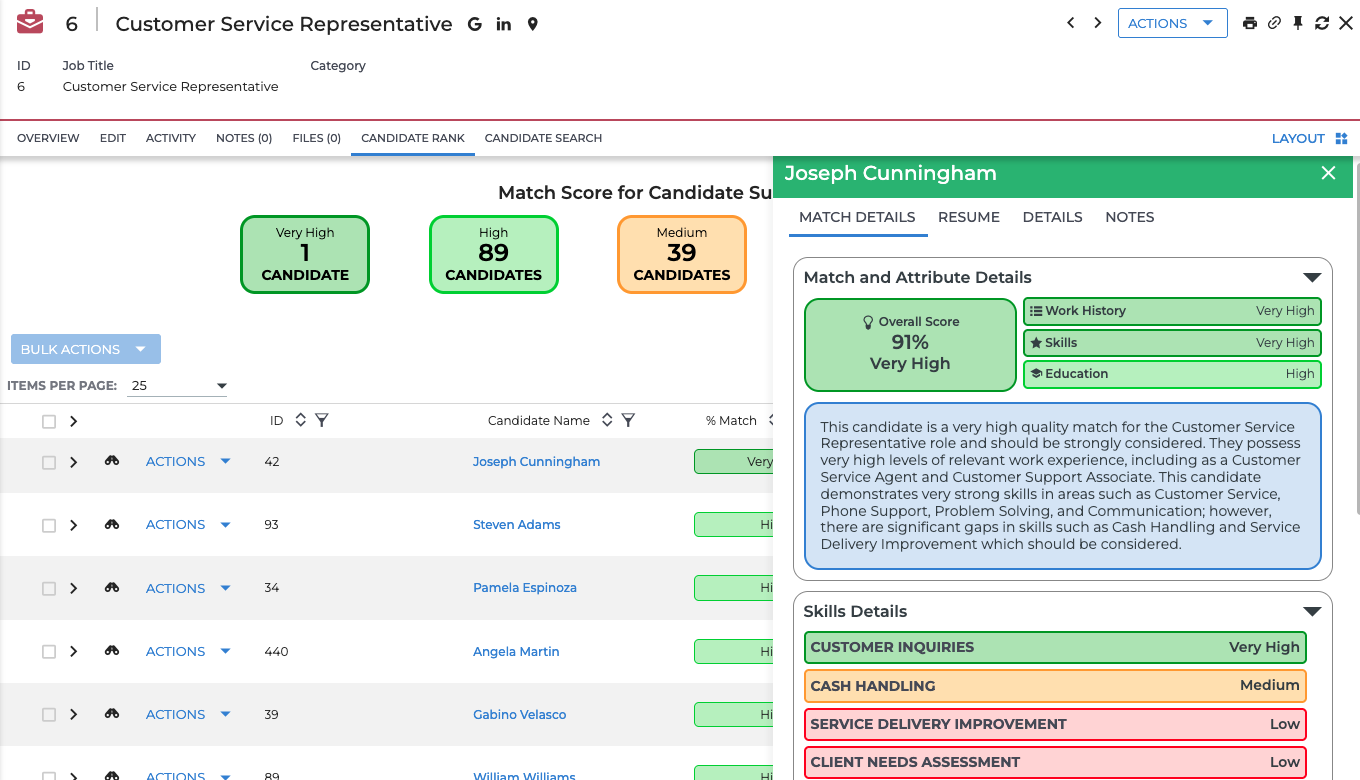Open RESUME tab in candidate panel
Image resolution: width=1360 pixels, height=780 pixels.
coord(969,217)
